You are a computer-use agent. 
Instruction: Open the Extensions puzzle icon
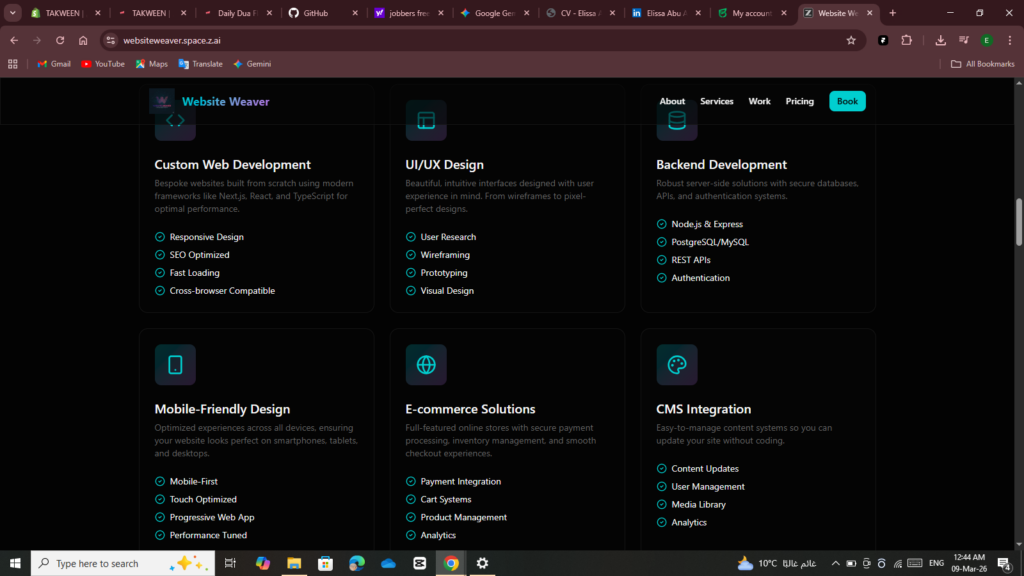[x=906, y=40]
